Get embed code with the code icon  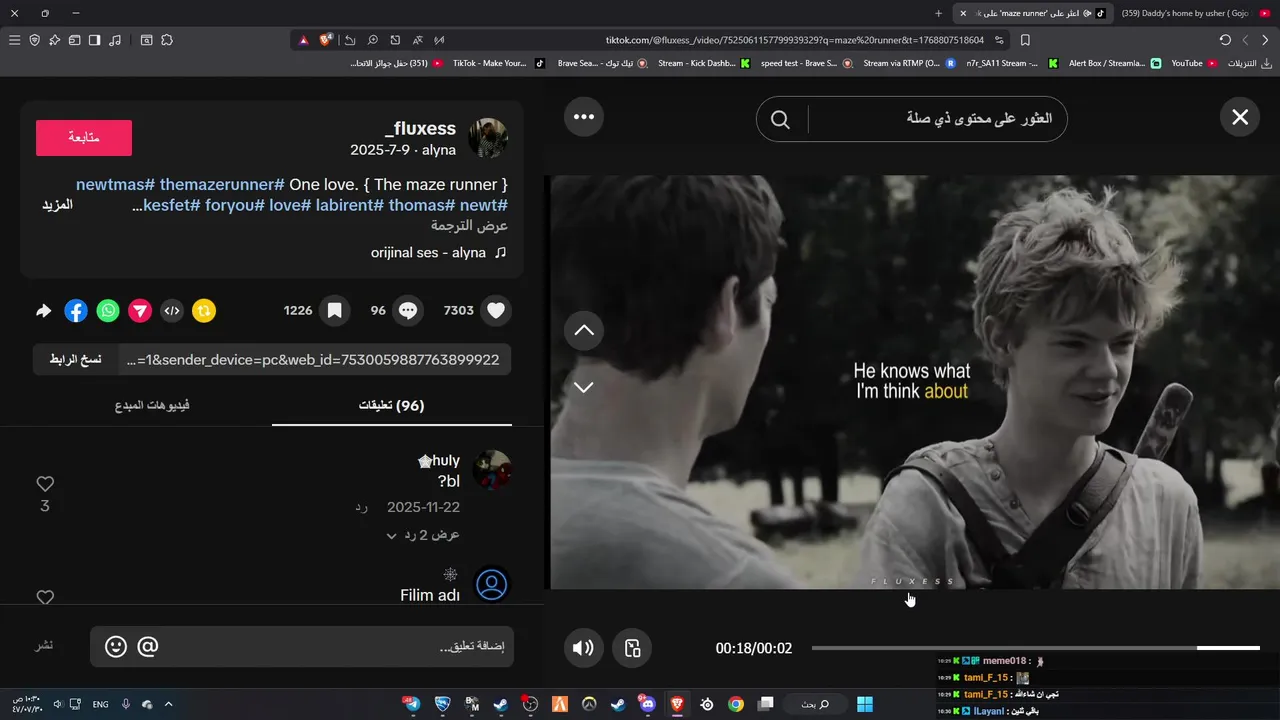click(x=172, y=310)
